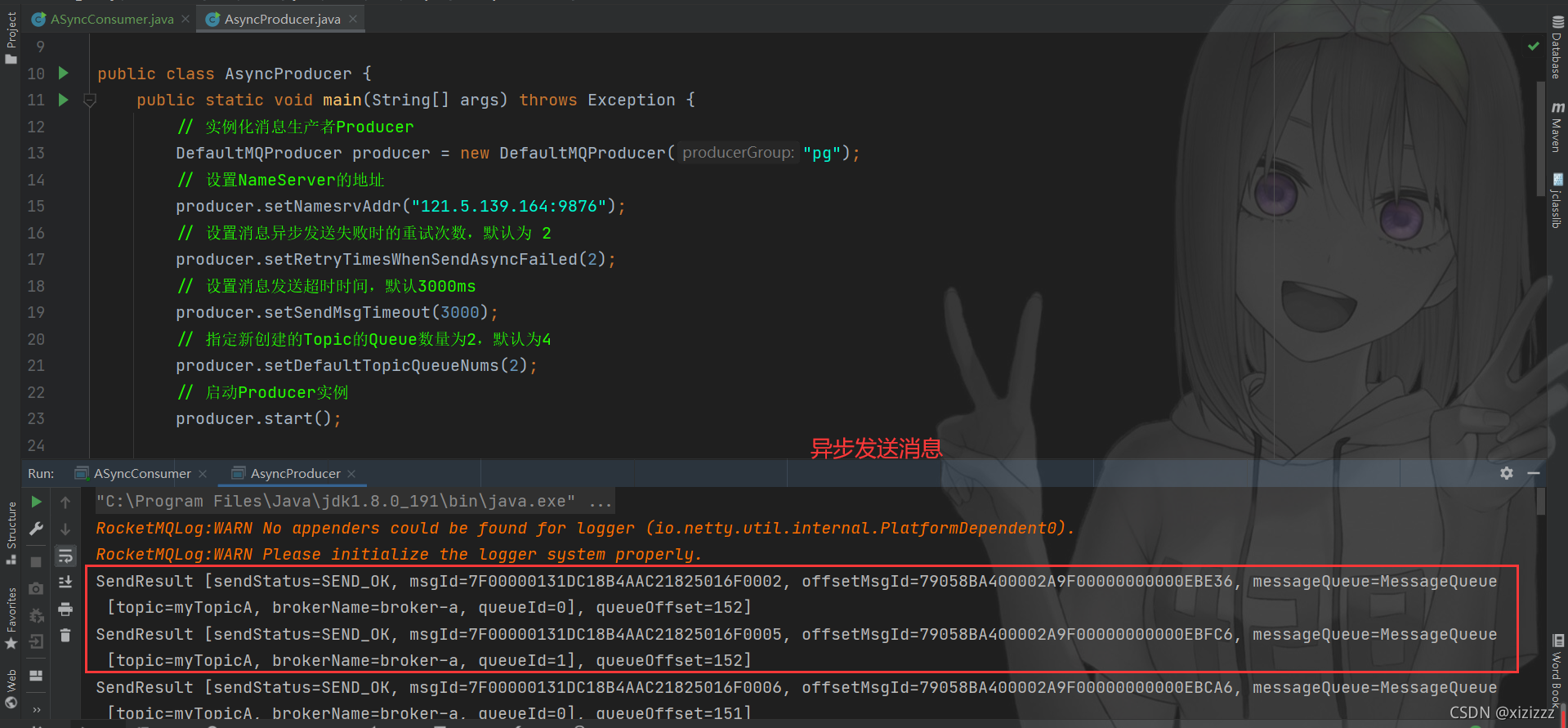Print the console output
Viewport: 1568px width, 728px height.
pos(65,609)
